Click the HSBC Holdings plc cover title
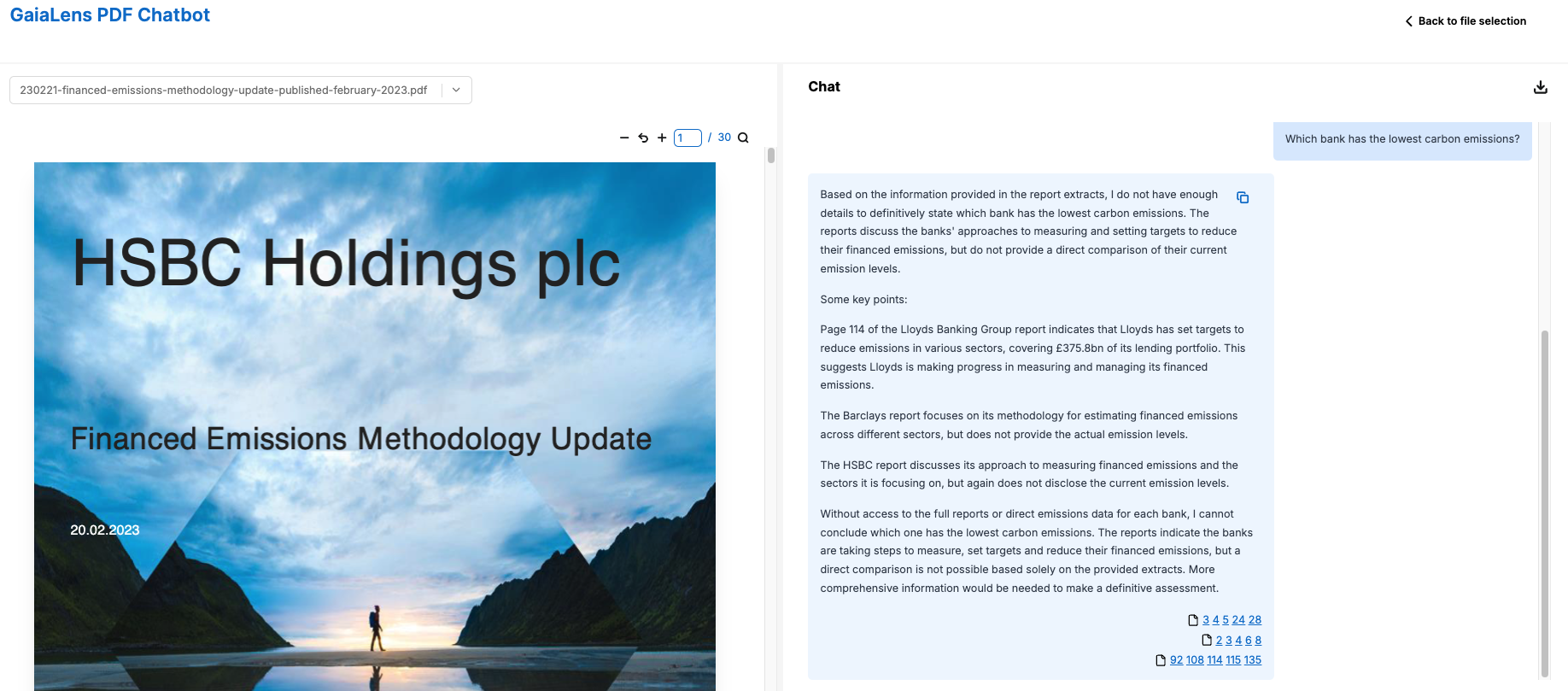This screenshot has width=1568, height=691. click(347, 263)
